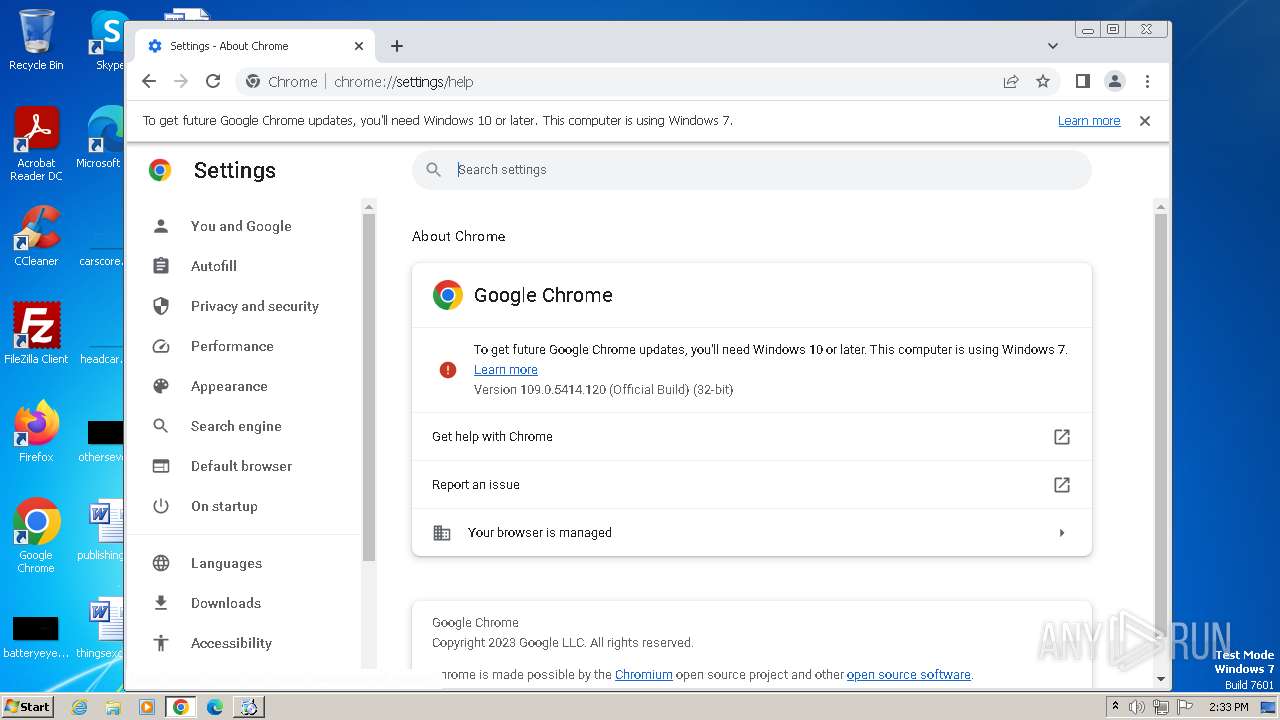Click the Search settings field
This screenshot has width=1280, height=720.
(x=752, y=170)
